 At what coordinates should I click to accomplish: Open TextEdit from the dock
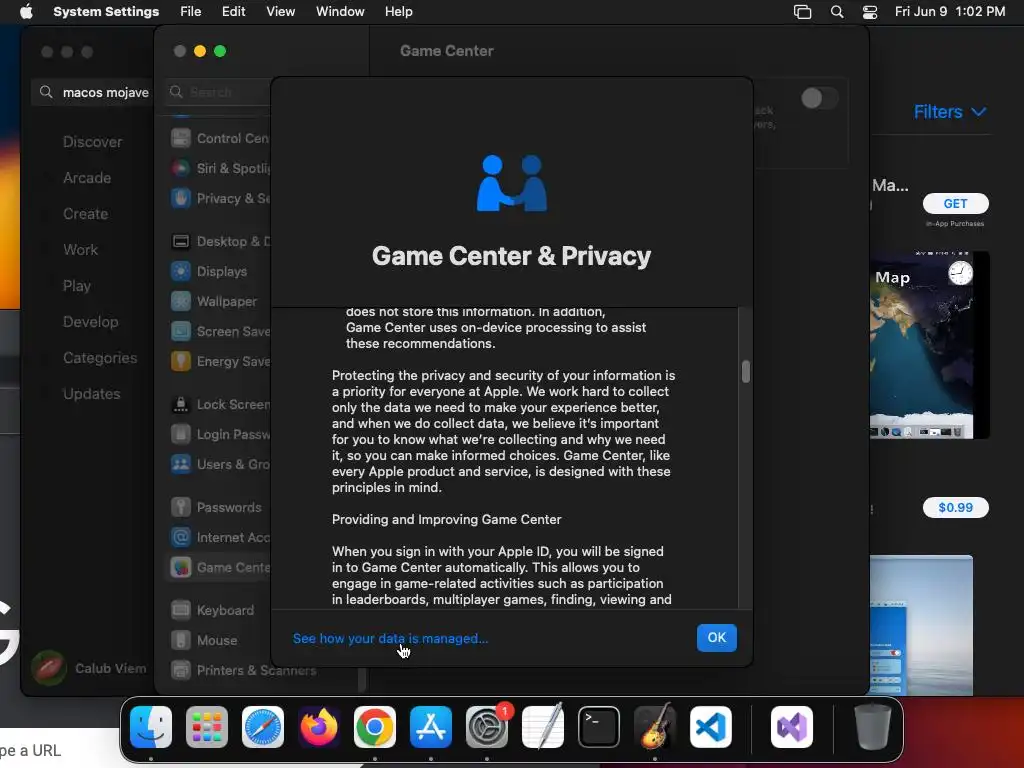pyautogui.click(x=543, y=727)
